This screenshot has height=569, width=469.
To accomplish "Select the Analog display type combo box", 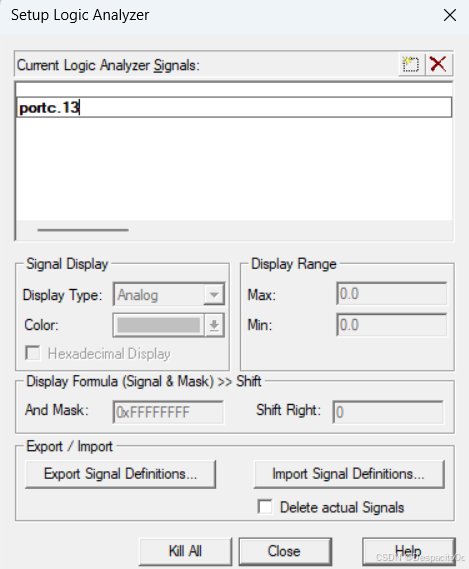I will tap(169, 294).
